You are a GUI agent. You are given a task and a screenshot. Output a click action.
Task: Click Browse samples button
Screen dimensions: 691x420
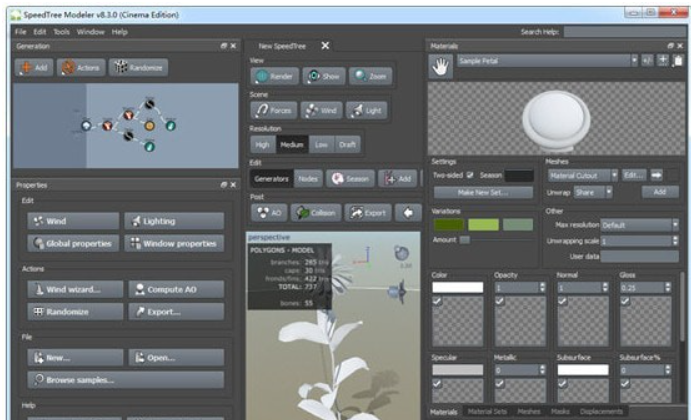coord(126,379)
